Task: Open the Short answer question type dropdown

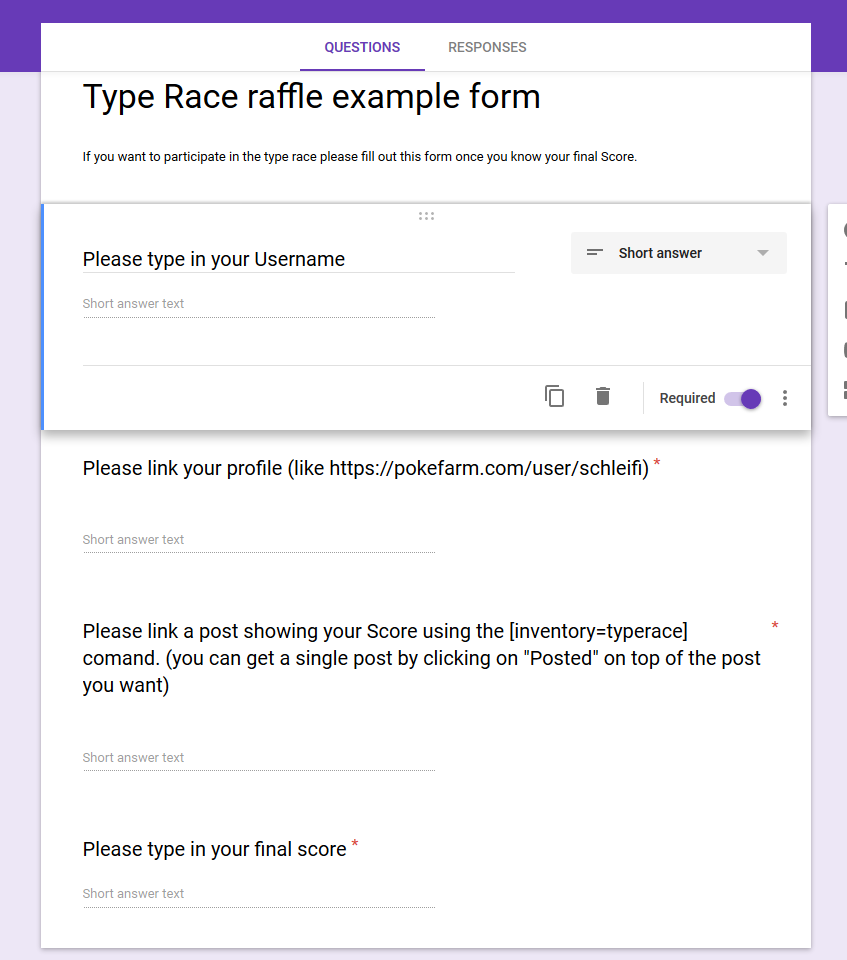Action: [678, 253]
